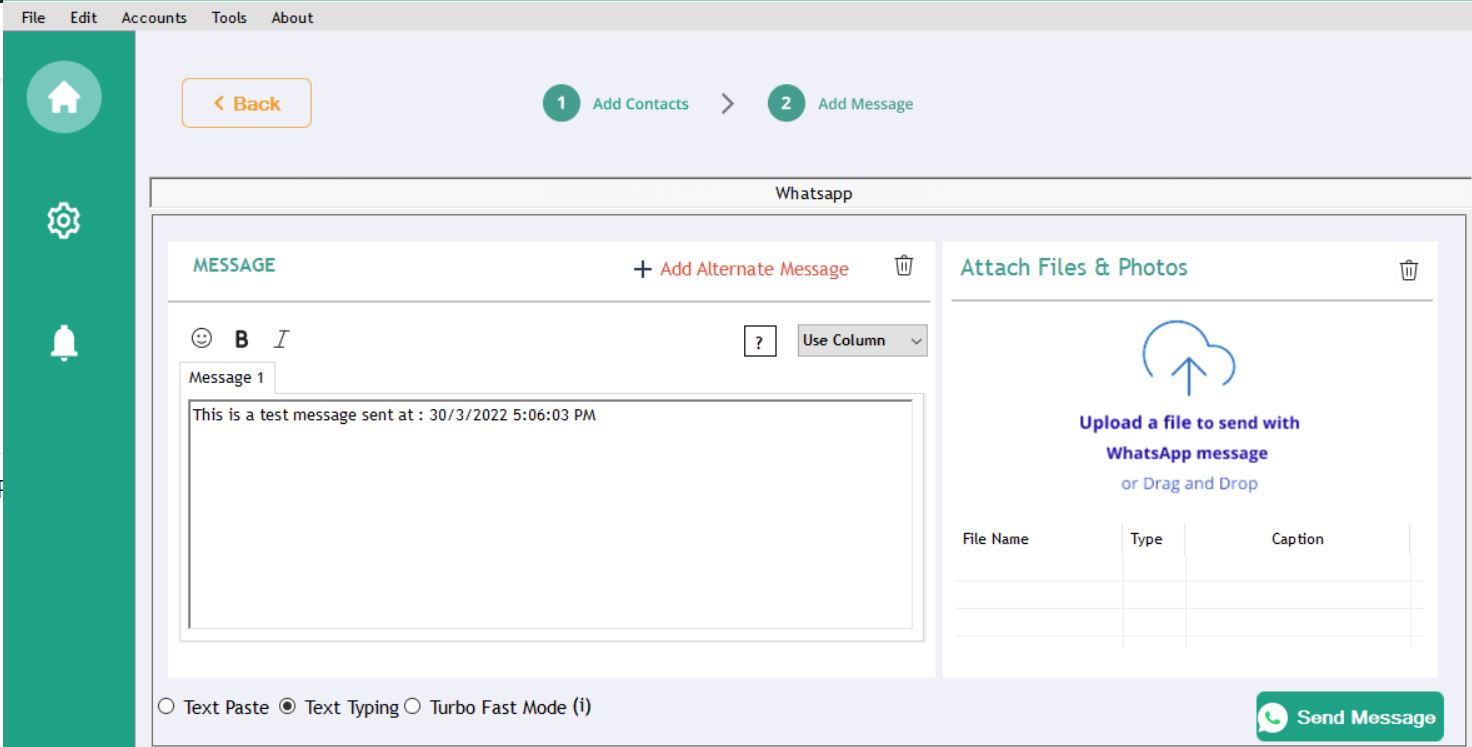Click the Type column header
The width and height of the screenshot is (1472, 747).
1146,539
